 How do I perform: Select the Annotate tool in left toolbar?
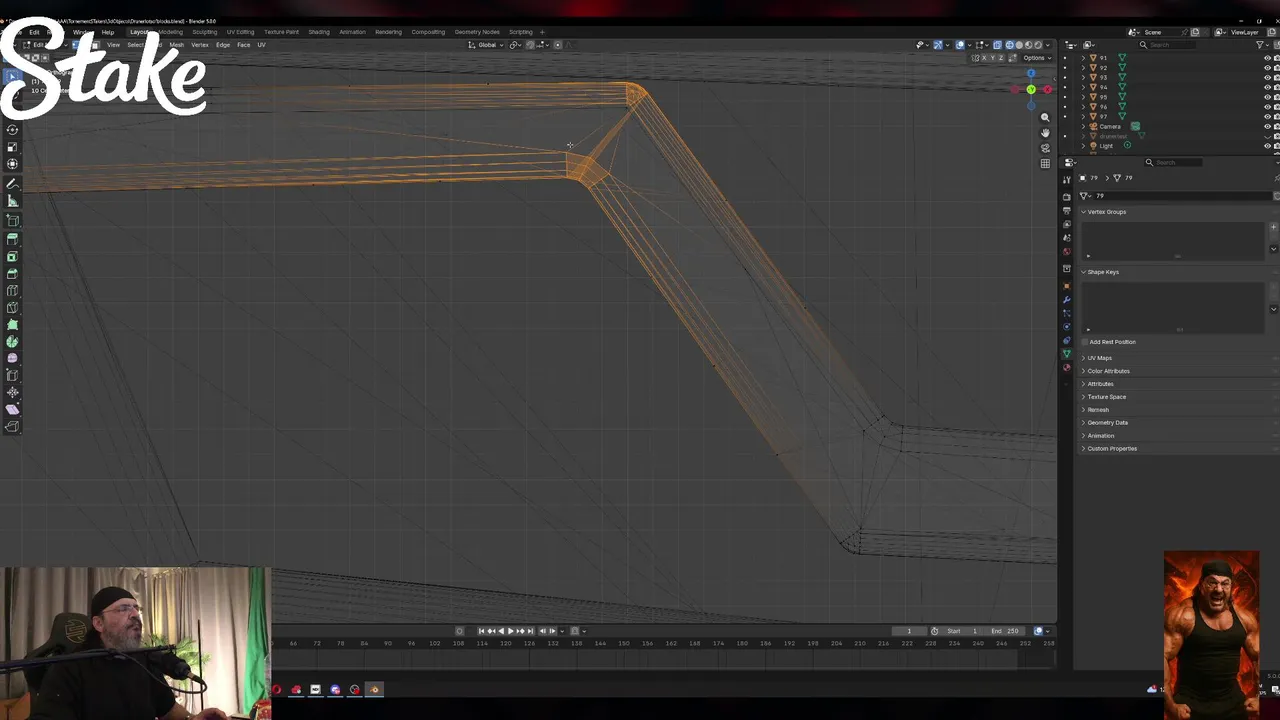click(12, 184)
